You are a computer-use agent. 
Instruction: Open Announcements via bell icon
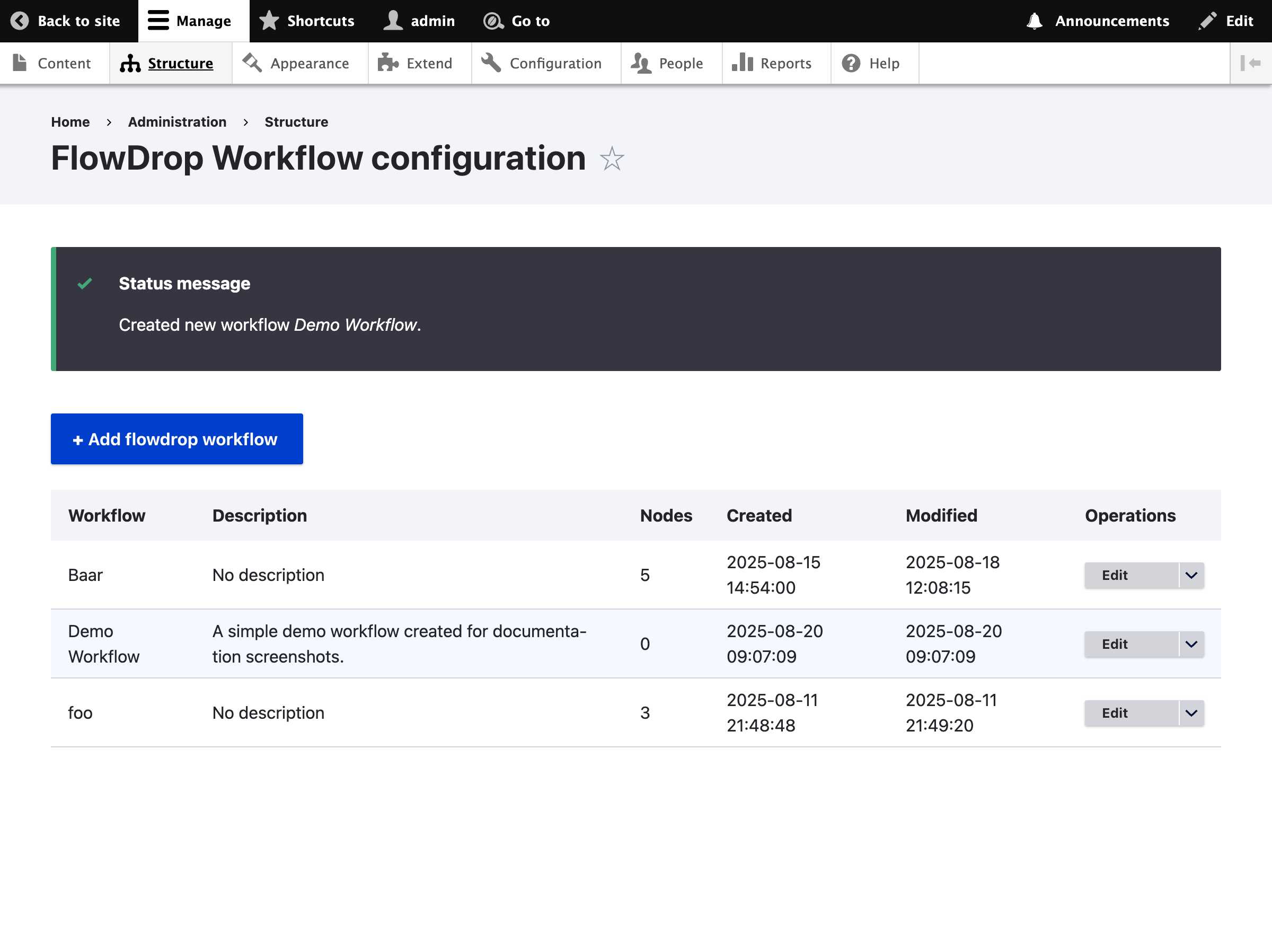pyautogui.click(x=1035, y=20)
